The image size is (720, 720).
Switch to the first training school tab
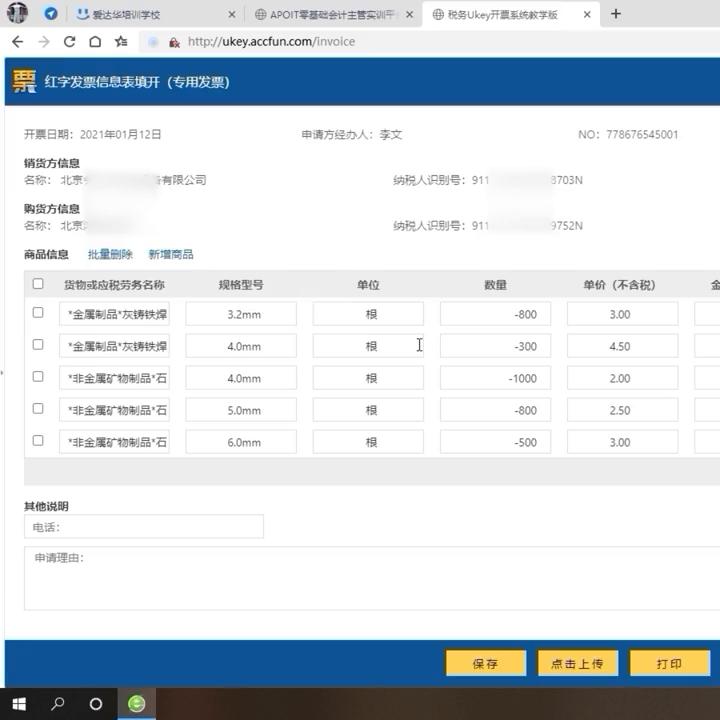(x=156, y=15)
